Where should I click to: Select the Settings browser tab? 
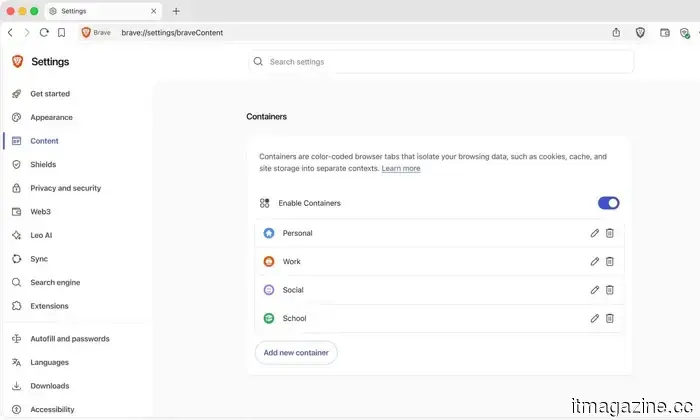coord(104,11)
